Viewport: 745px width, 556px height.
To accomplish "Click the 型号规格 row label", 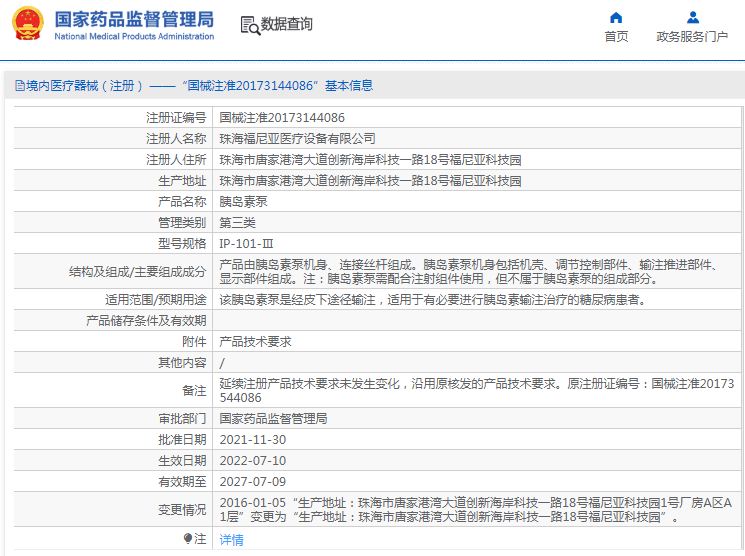I will (182, 244).
